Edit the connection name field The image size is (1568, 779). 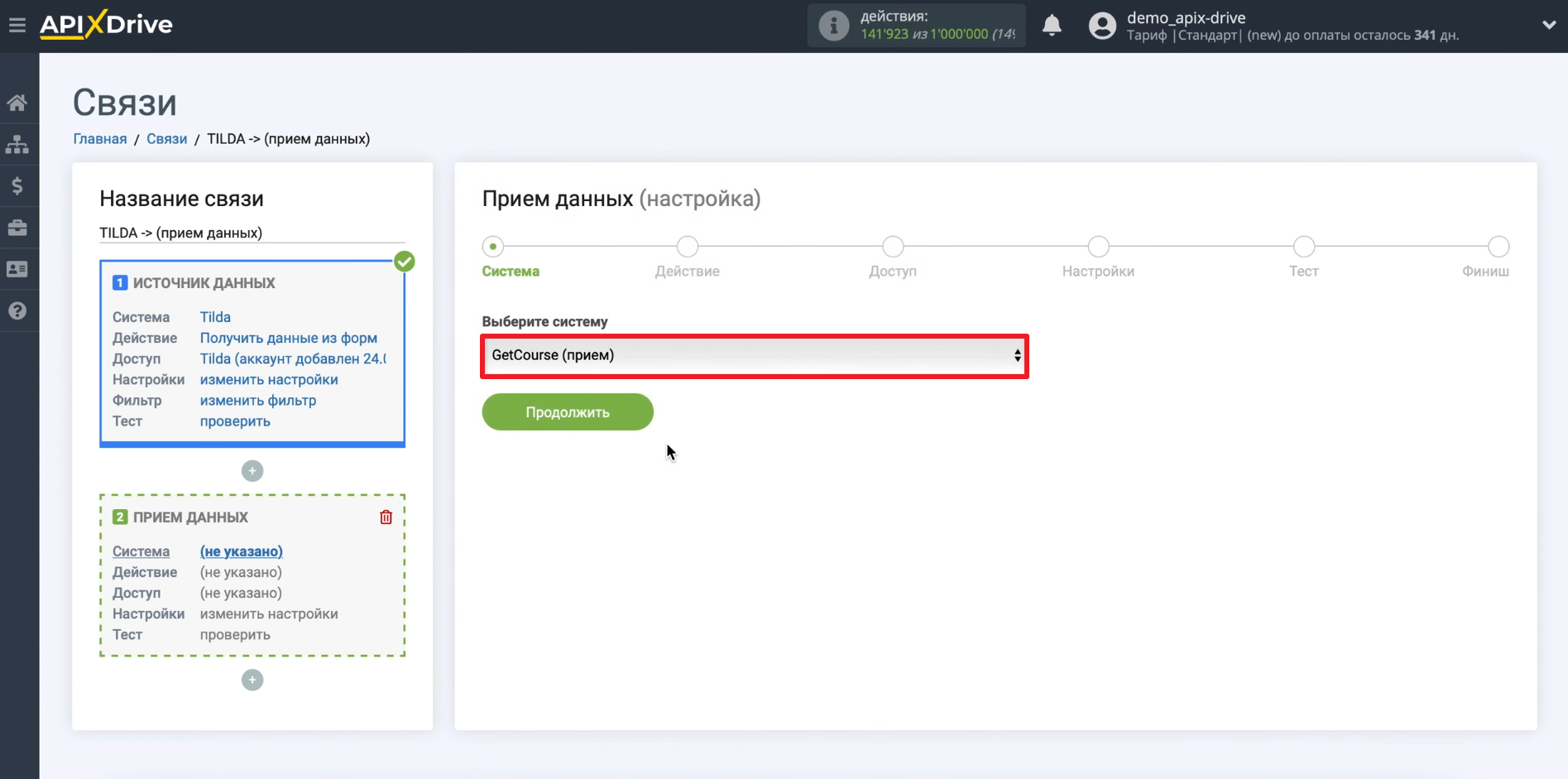[252, 233]
